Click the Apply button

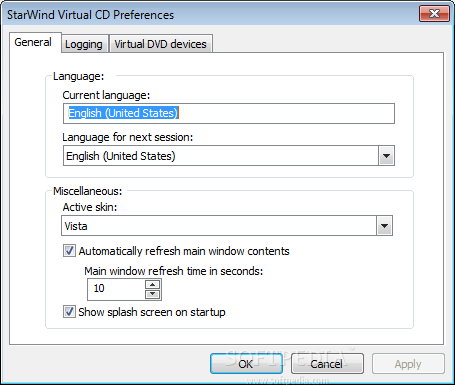click(408, 364)
